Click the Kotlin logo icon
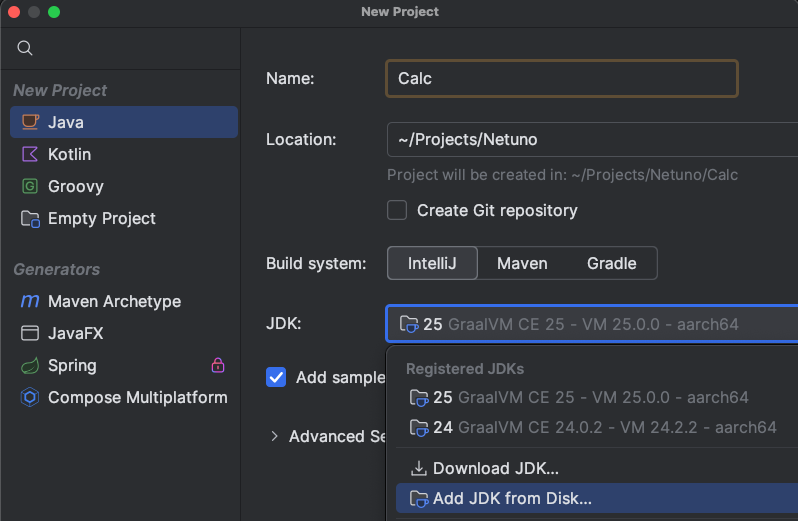Viewport: 798px width, 521px height. tap(30, 154)
